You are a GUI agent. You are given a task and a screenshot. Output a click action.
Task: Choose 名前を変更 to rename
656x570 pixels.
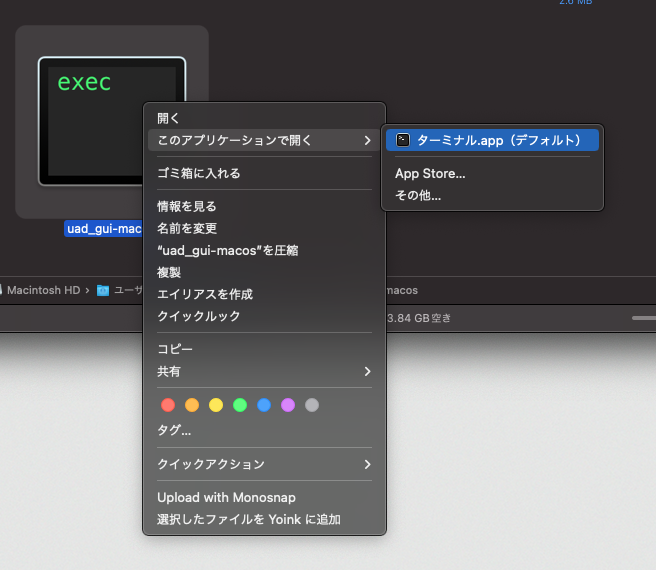coord(187,229)
